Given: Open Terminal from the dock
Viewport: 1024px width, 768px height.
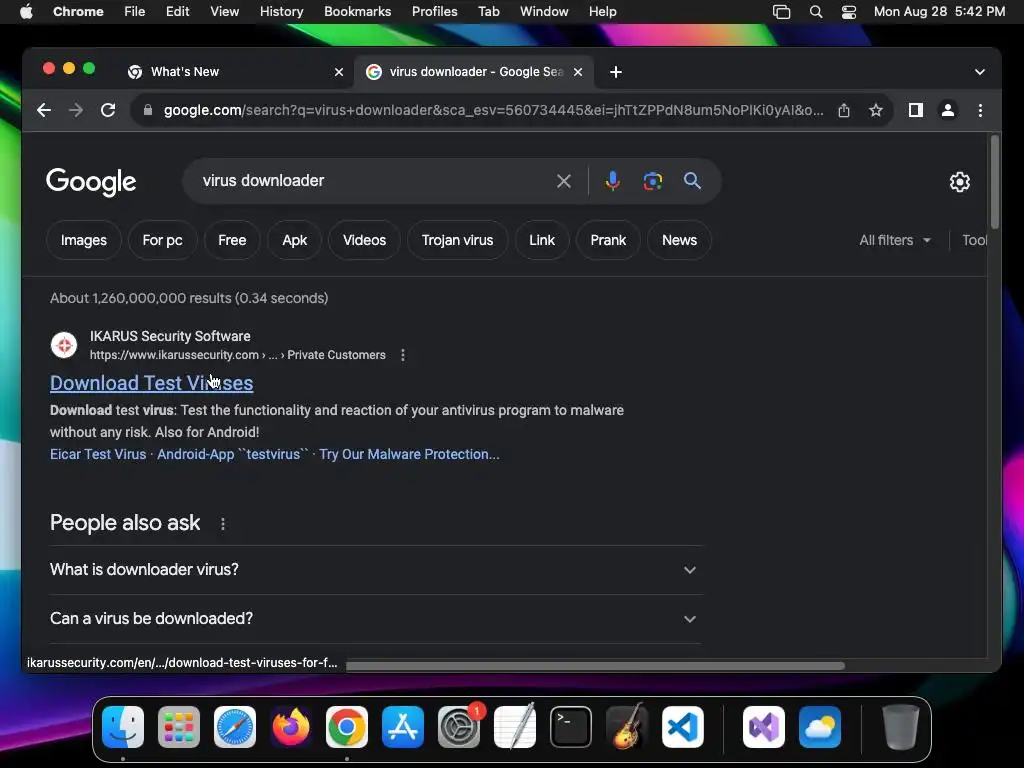Looking at the screenshot, I should point(571,726).
